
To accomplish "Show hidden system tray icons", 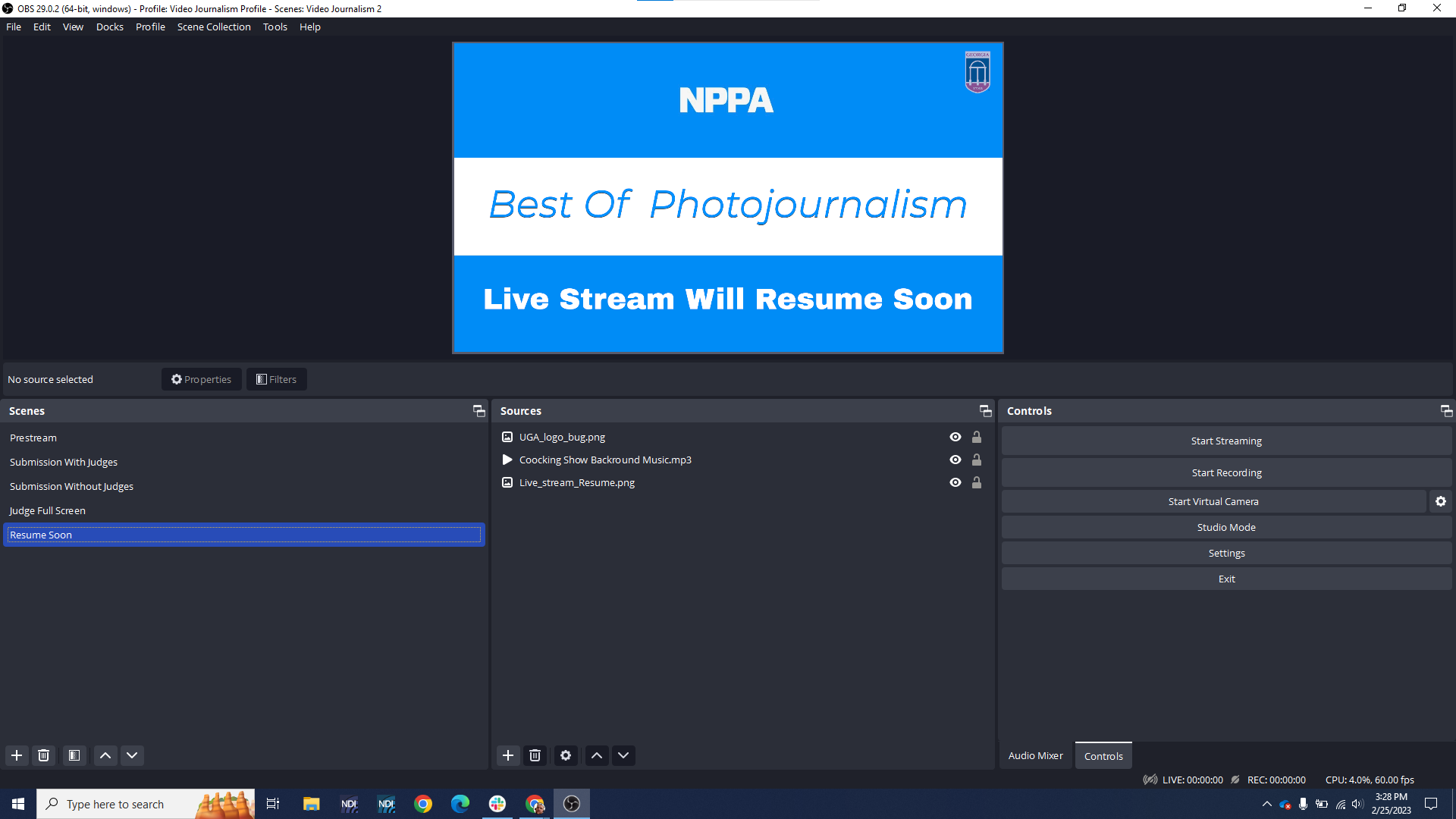I will tap(1266, 804).
